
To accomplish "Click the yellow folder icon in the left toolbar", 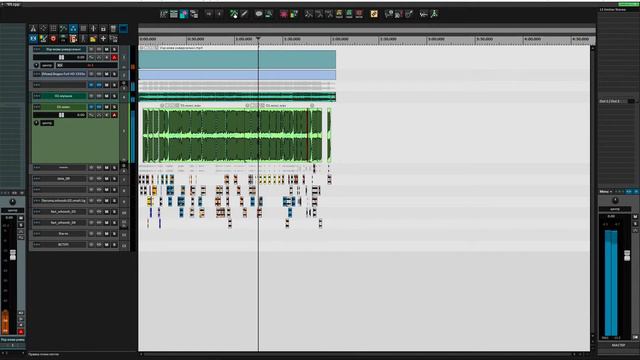I will [x=93, y=38].
